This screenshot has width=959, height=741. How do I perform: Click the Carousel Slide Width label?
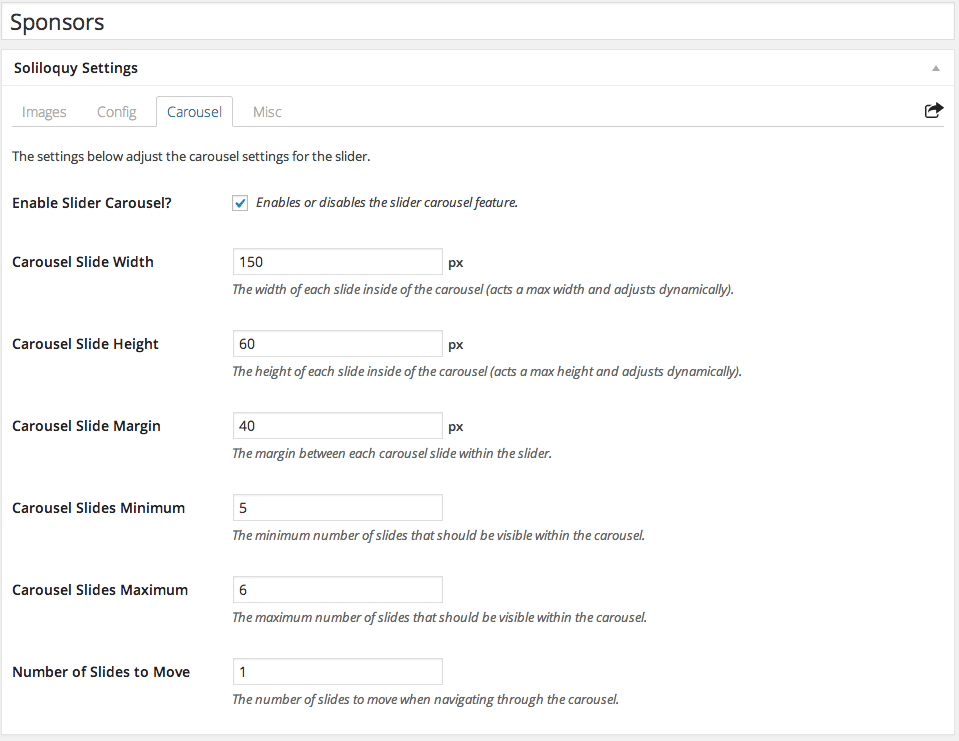(83, 262)
